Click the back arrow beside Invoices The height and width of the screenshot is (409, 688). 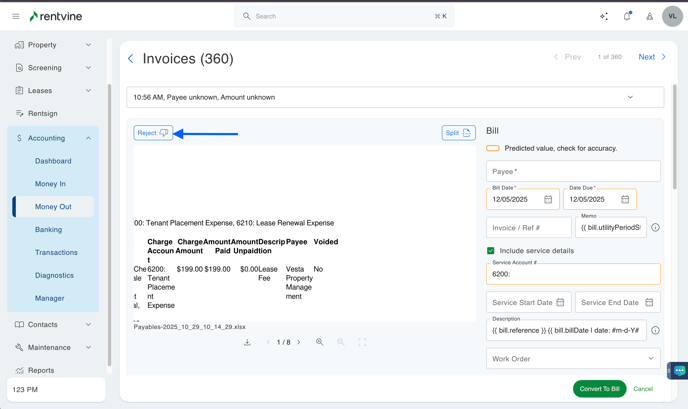click(x=131, y=59)
